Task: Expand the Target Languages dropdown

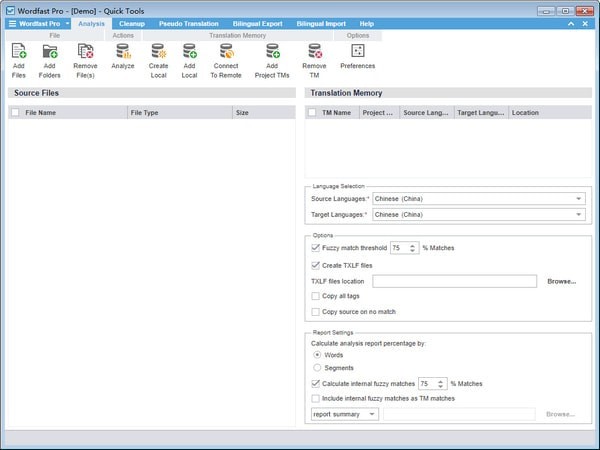Action: click(x=478, y=214)
